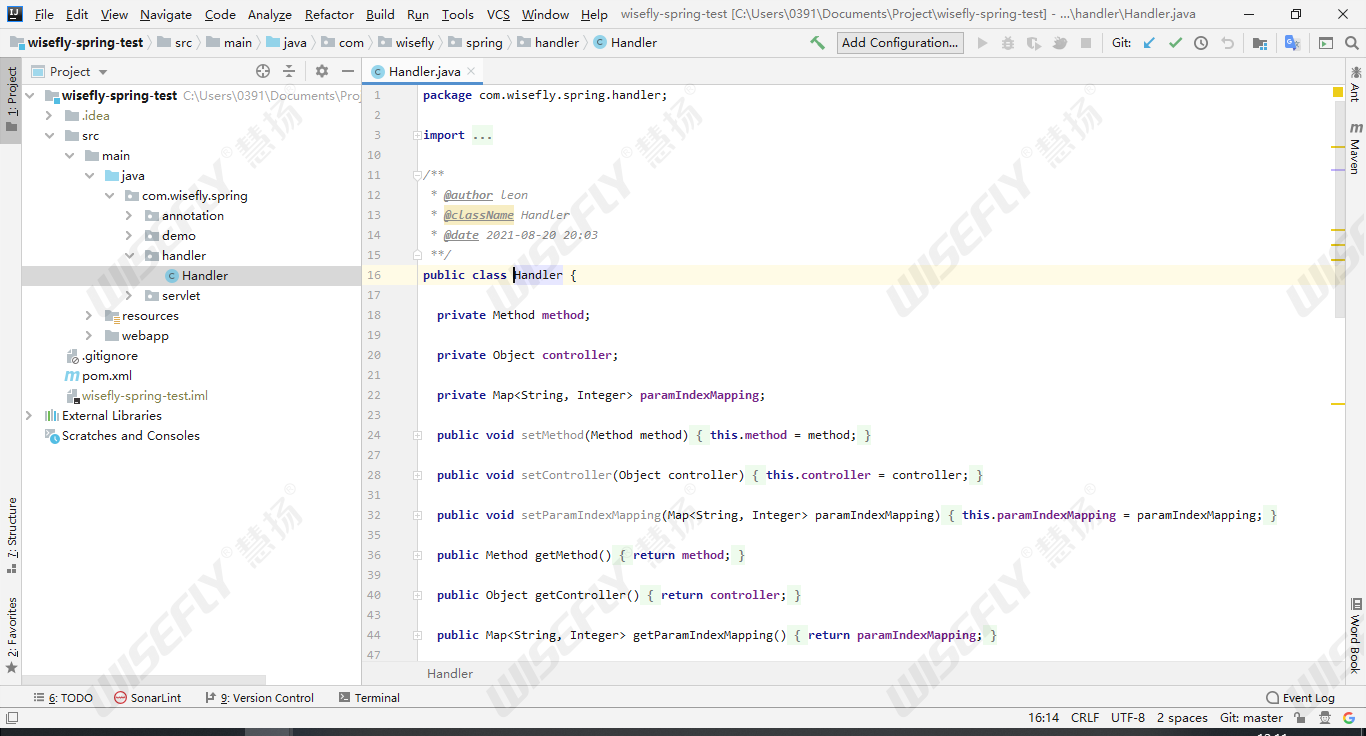Click the Debug bug icon
This screenshot has width=1366, height=736.
tap(1008, 43)
